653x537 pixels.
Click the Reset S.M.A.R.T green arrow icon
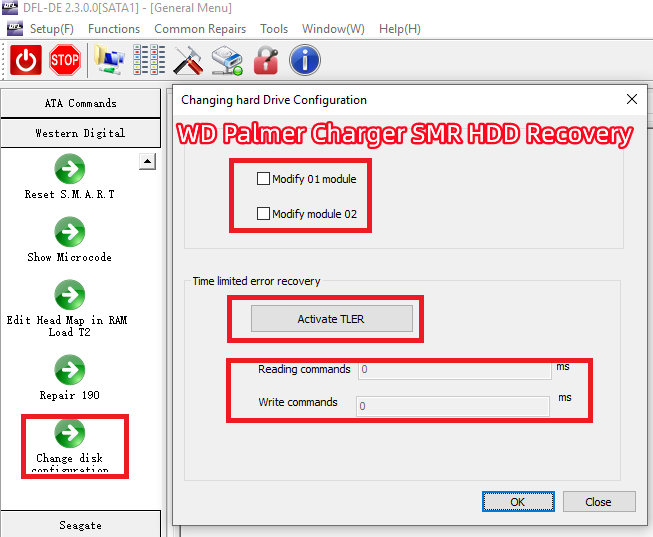(70, 169)
